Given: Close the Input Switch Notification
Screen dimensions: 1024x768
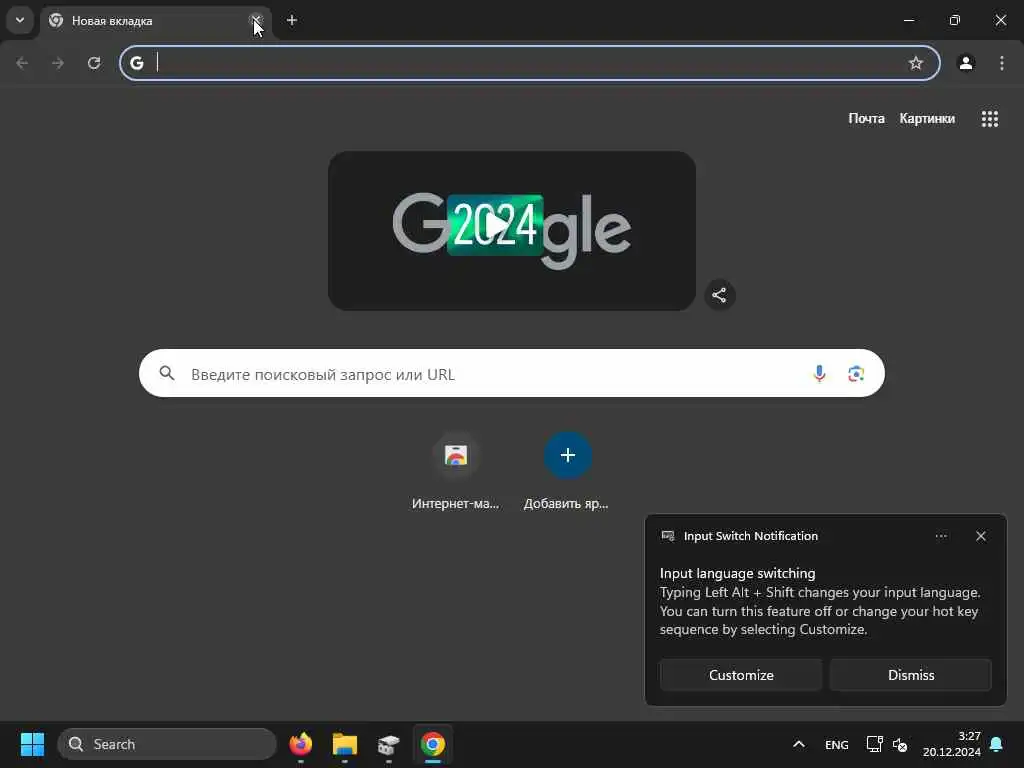Looking at the screenshot, I should pyautogui.click(x=981, y=536).
